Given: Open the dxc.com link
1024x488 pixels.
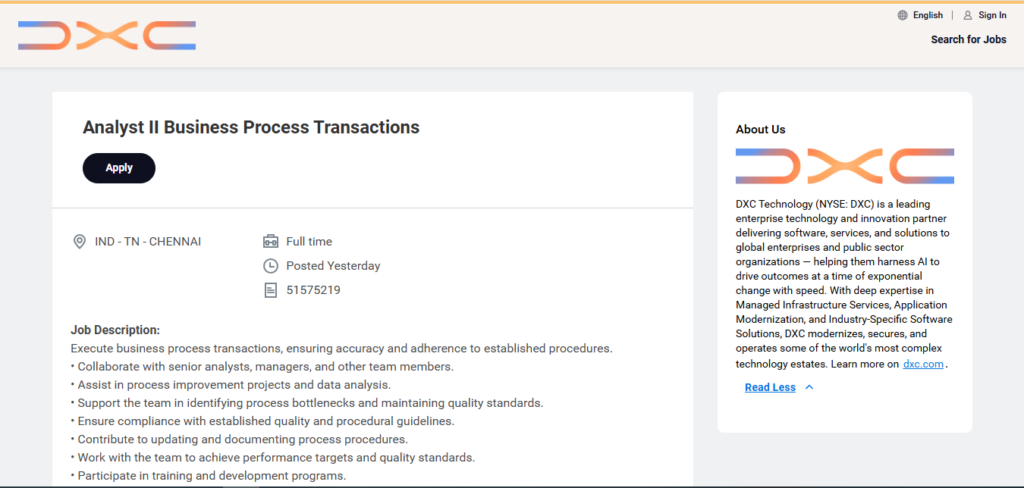Looking at the screenshot, I should 923,364.
